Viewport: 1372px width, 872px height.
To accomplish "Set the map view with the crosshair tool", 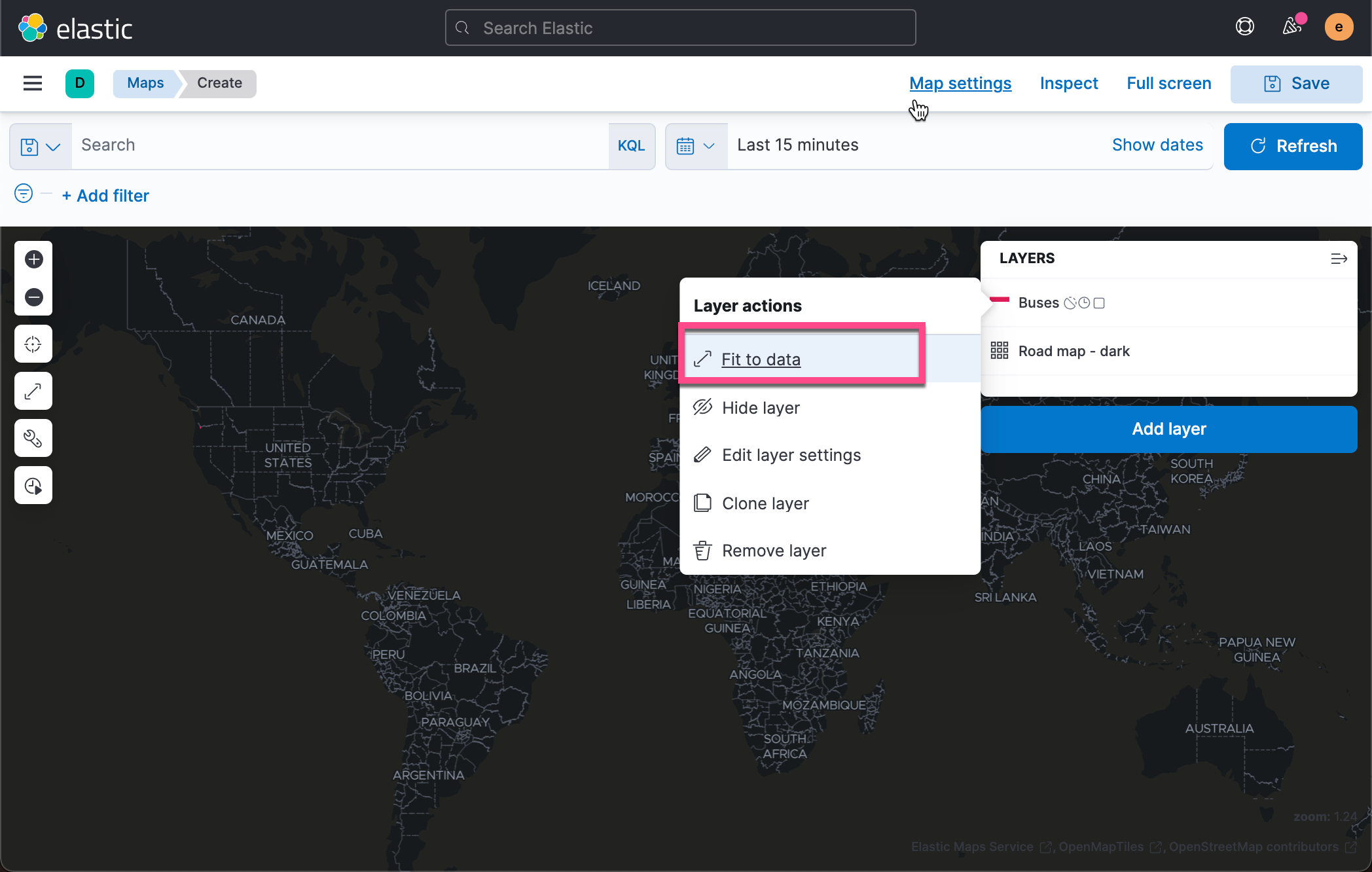I will 33,344.
